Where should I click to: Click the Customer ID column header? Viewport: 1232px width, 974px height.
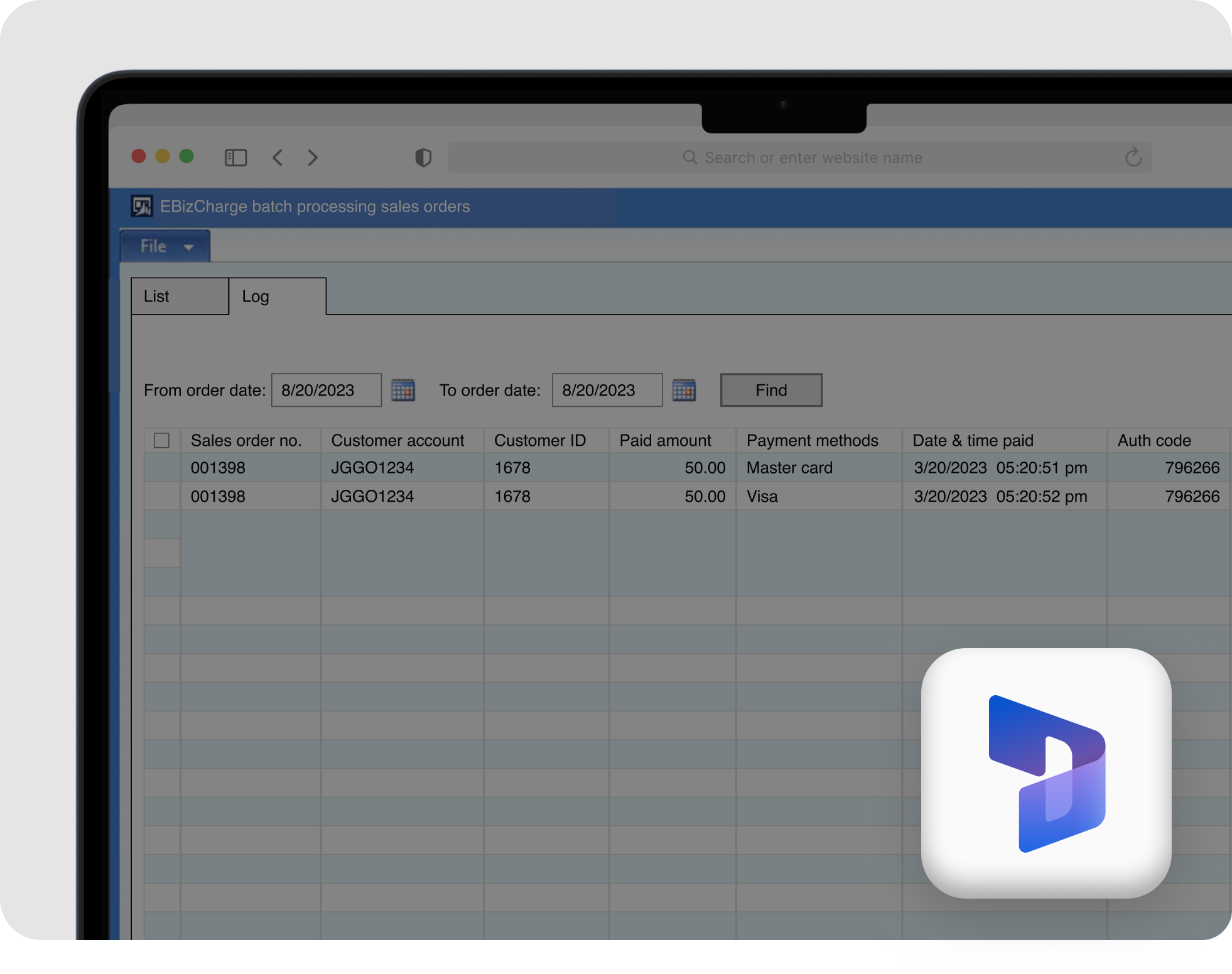coord(546,440)
